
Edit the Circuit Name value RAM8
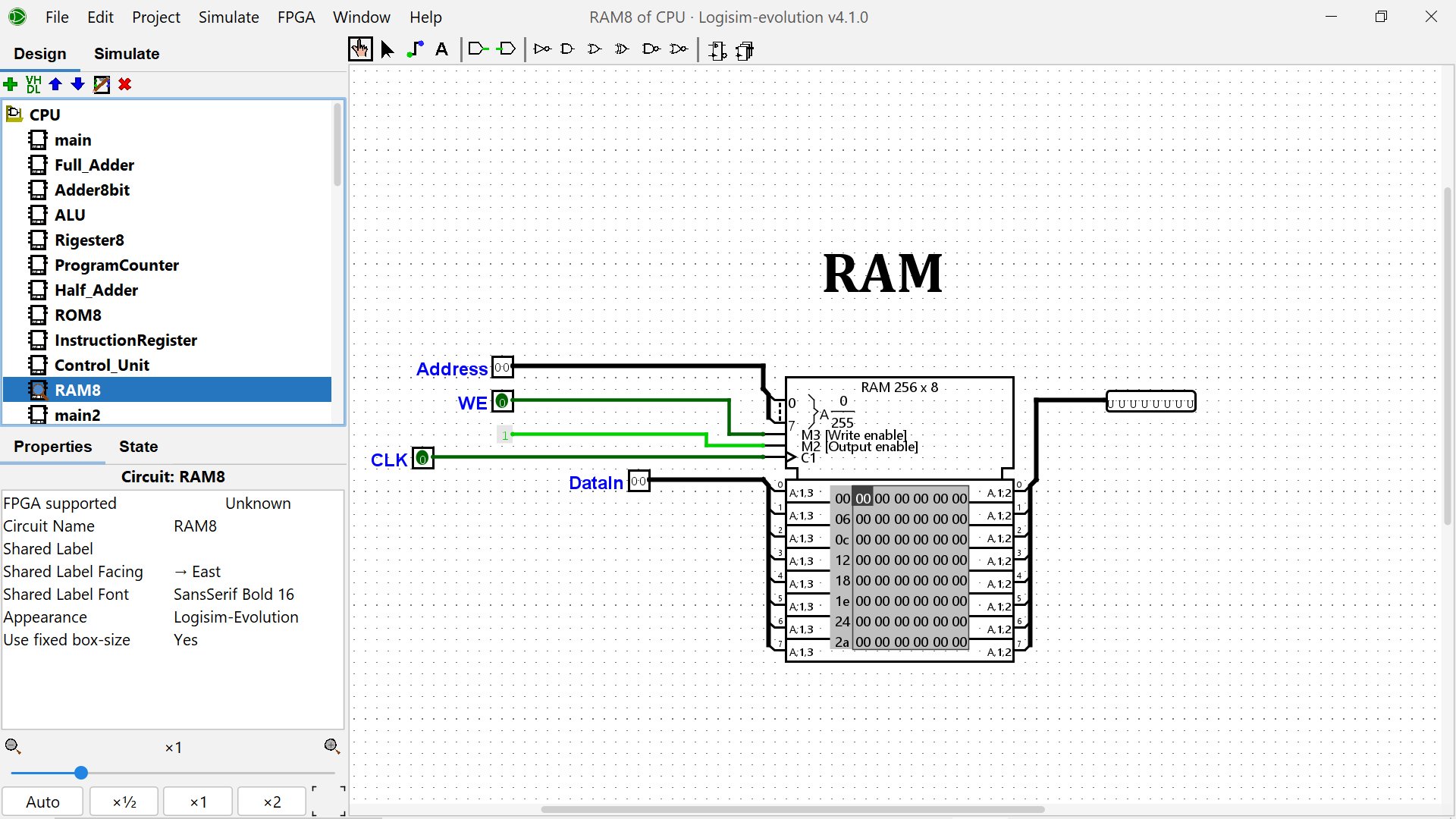[257, 526]
